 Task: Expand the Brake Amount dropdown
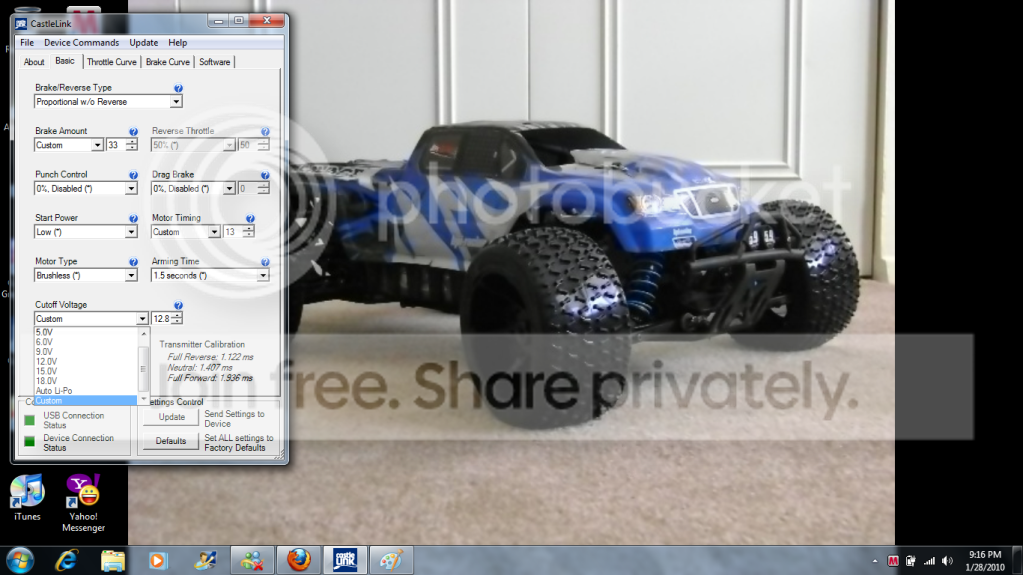pos(97,146)
